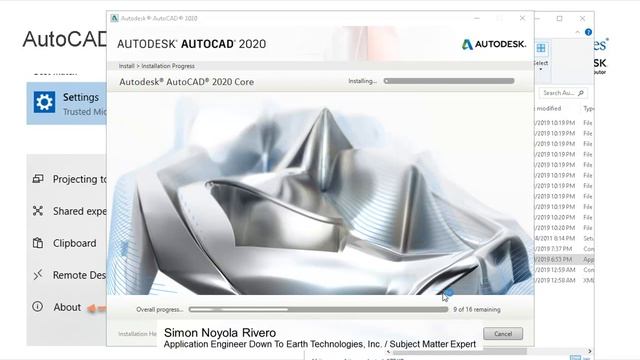Viewport: 640px width, 360px height.
Task: Click the Remote Desktop icon in sidebar
Action: pos(38,275)
